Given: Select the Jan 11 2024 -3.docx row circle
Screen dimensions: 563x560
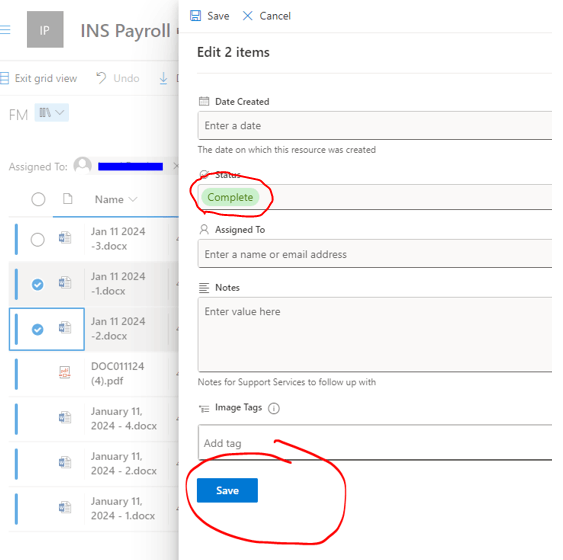Looking at the screenshot, I should [x=38, y=239].
